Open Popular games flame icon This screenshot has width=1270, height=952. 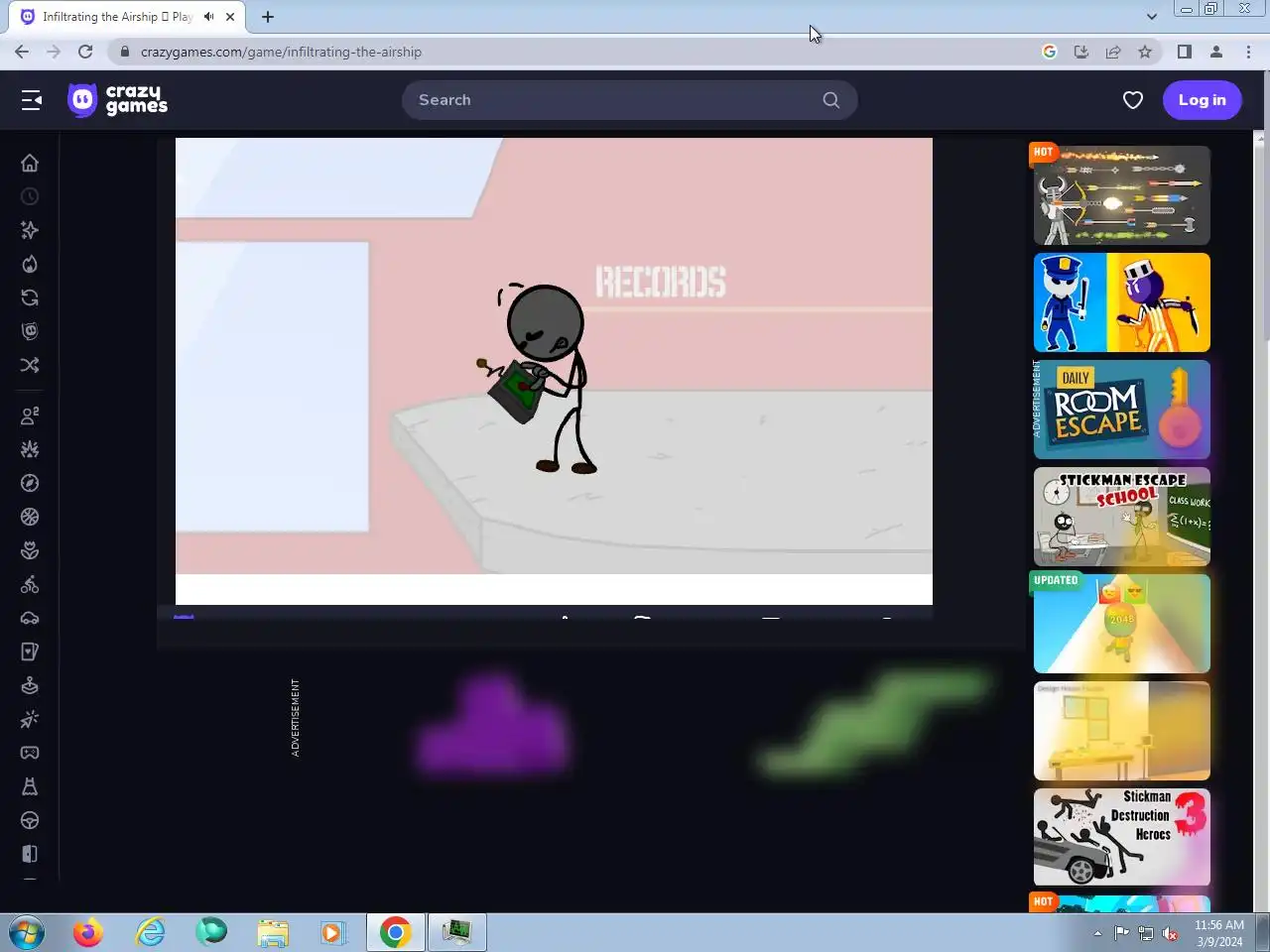[x=30, y=264]
